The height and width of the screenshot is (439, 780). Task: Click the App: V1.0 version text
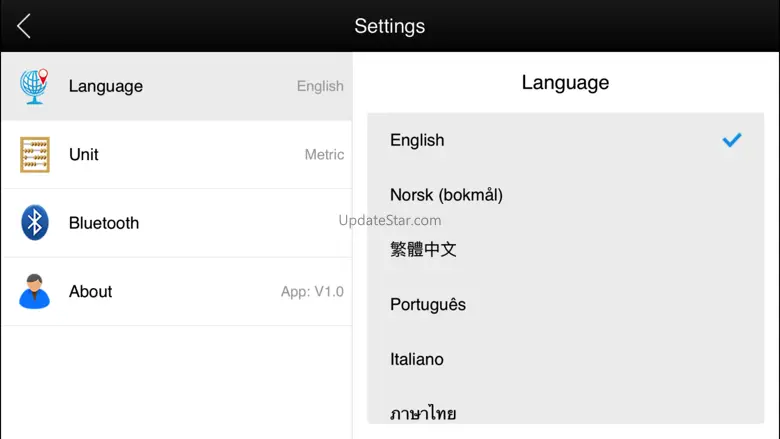coord(312,292)
